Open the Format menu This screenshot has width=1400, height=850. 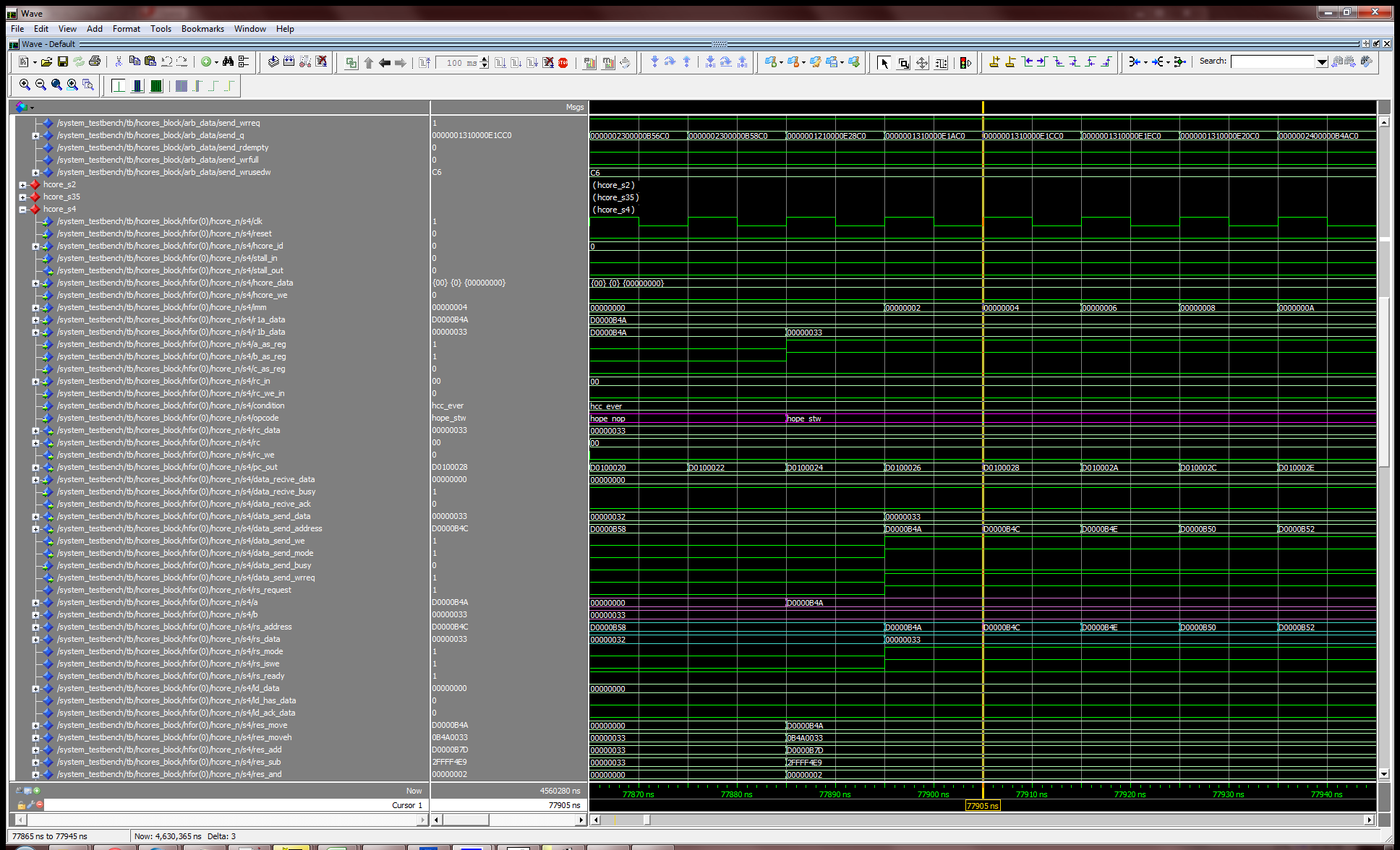126,29
